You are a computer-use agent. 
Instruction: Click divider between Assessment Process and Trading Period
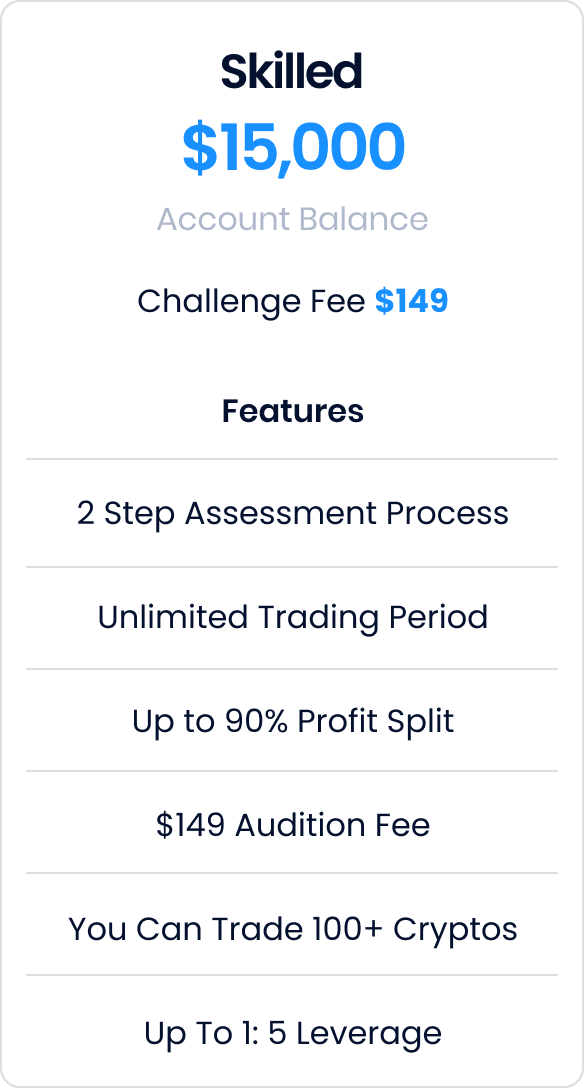[292, 567]
